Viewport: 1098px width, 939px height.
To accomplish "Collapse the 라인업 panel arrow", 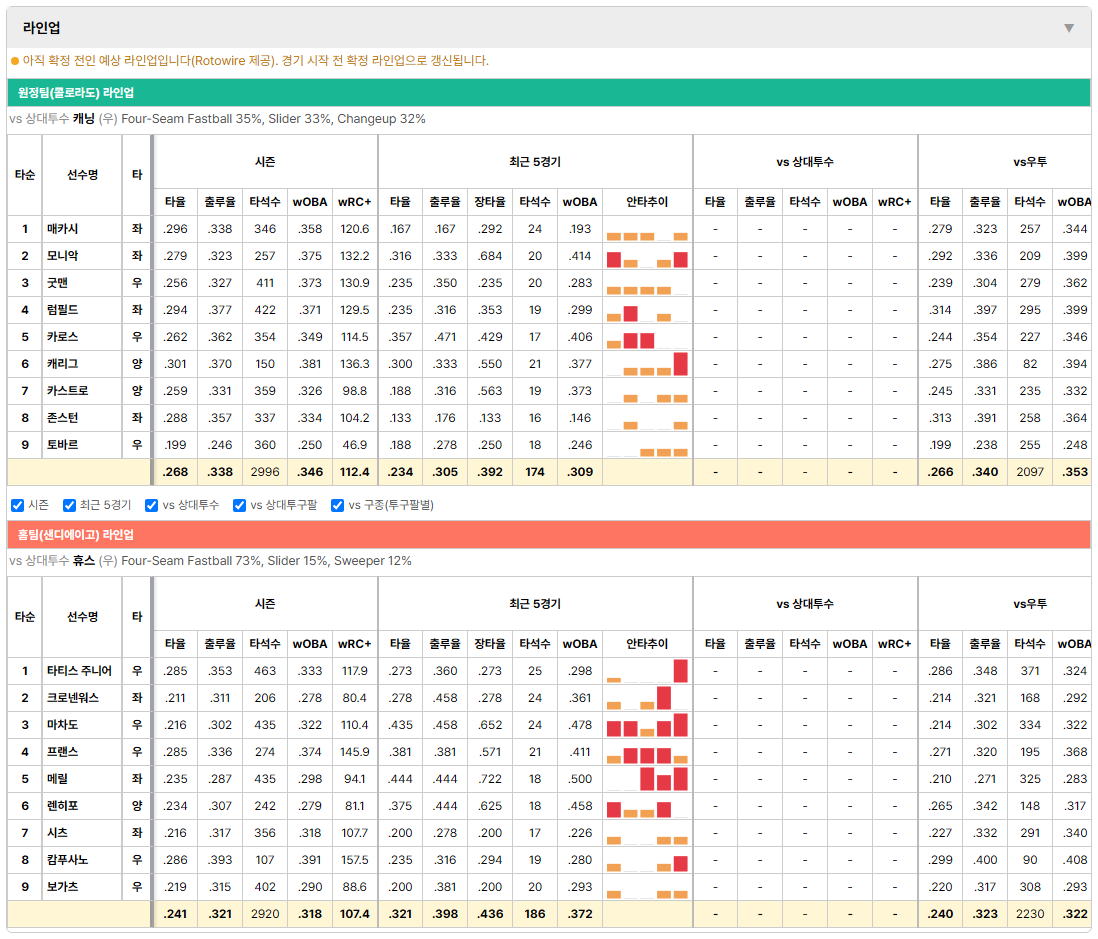I will [1069, 28].
